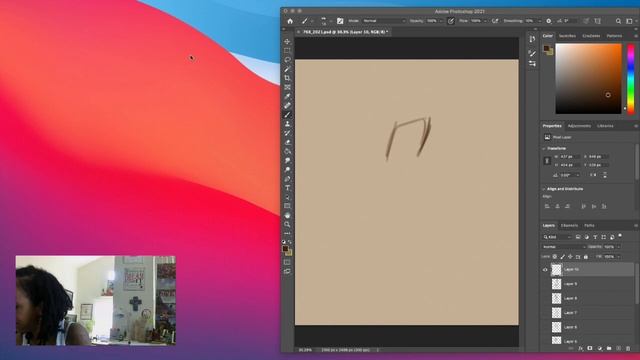
Task: Select the Rectangle shape tool
Action: tap(287, 206)
